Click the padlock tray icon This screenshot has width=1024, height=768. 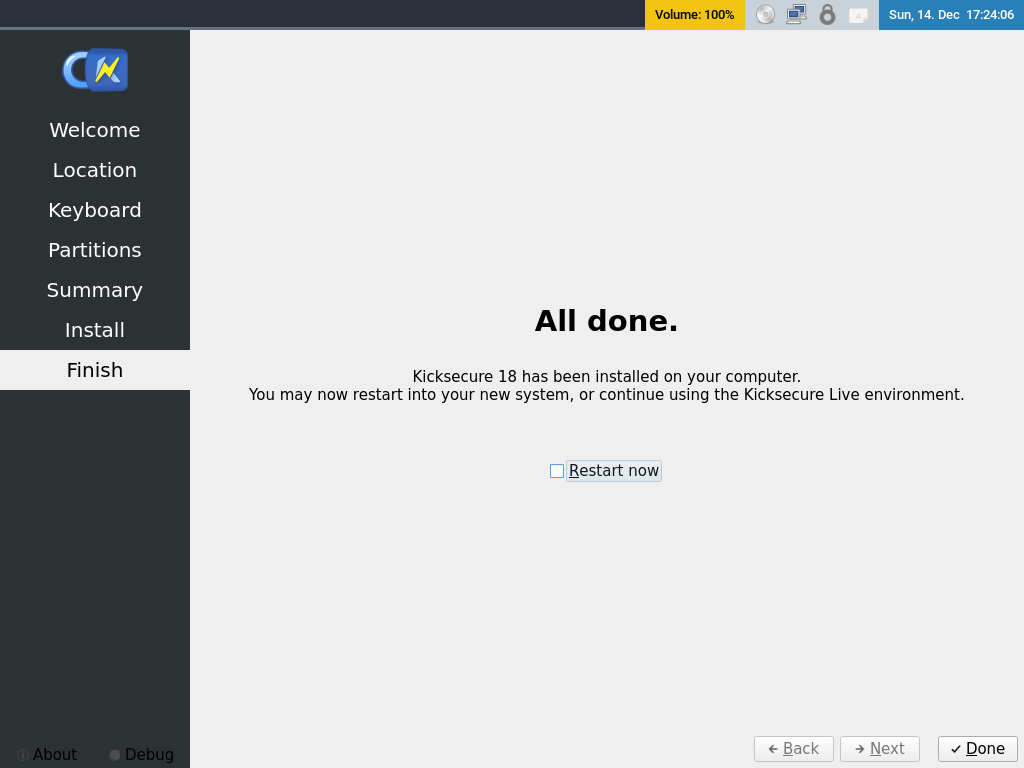[x=827, y=15]
